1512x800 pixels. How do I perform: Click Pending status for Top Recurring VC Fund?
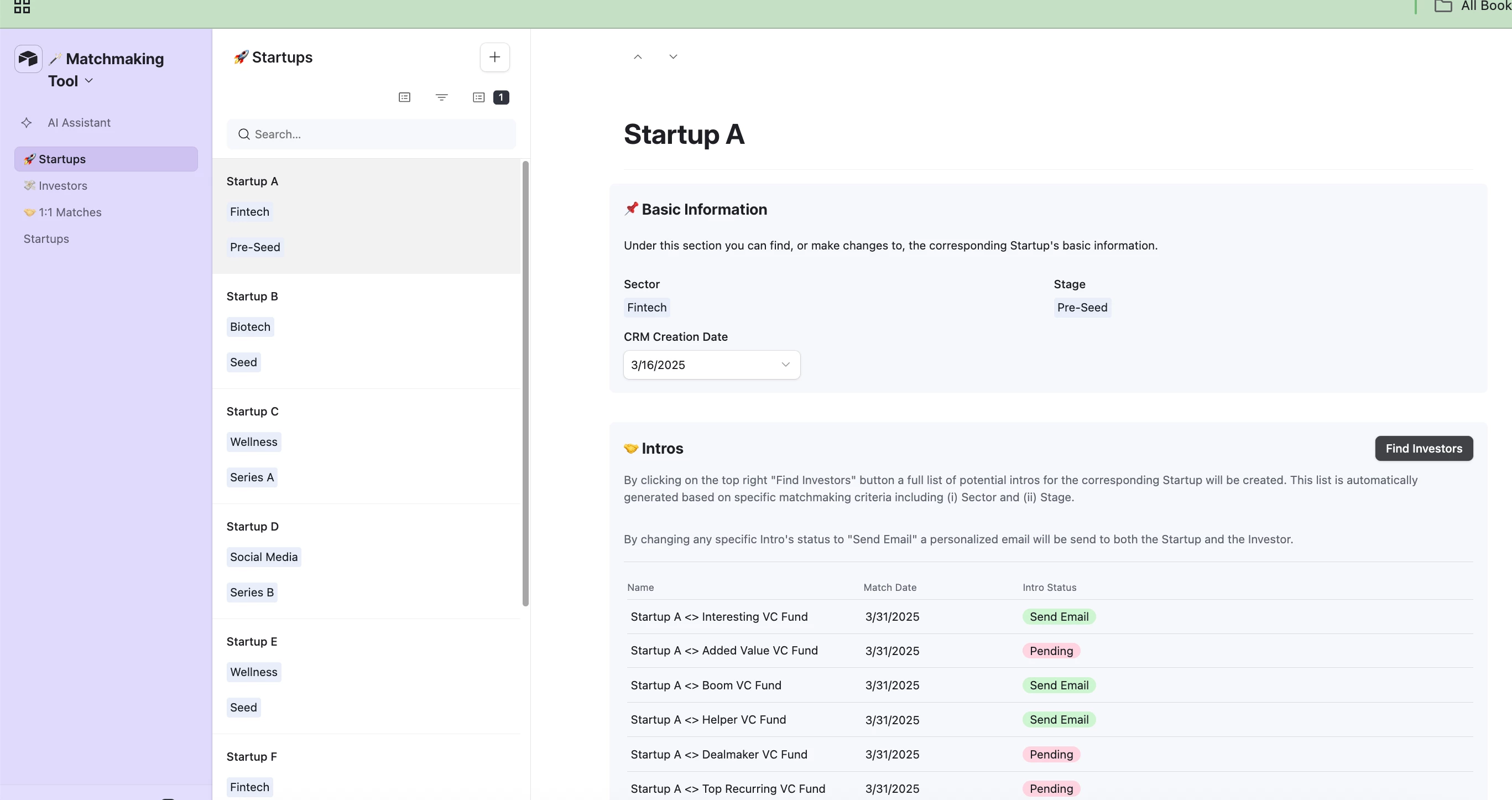coord(1051,789)
